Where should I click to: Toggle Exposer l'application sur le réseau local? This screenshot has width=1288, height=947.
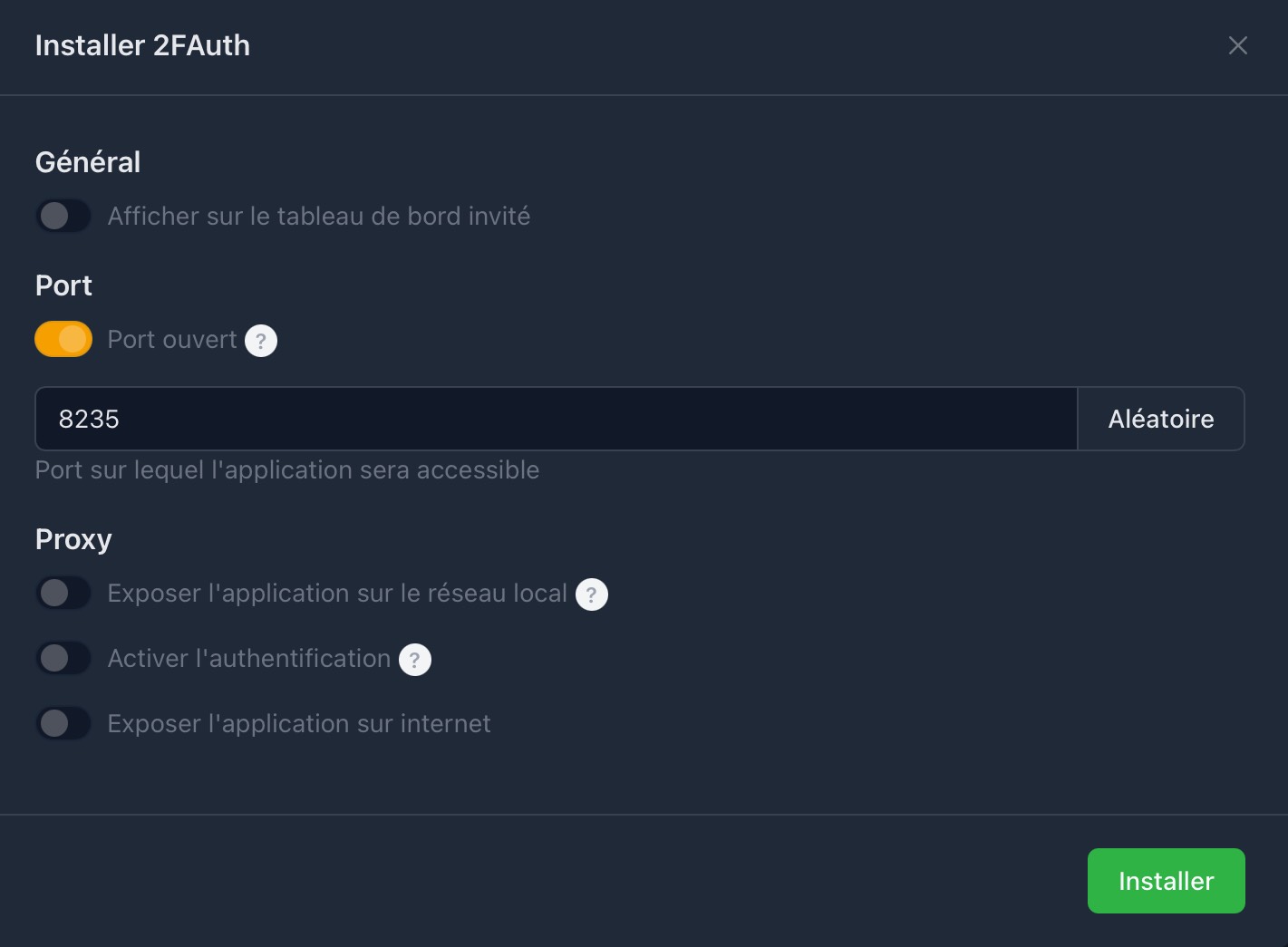pos(63,593)
